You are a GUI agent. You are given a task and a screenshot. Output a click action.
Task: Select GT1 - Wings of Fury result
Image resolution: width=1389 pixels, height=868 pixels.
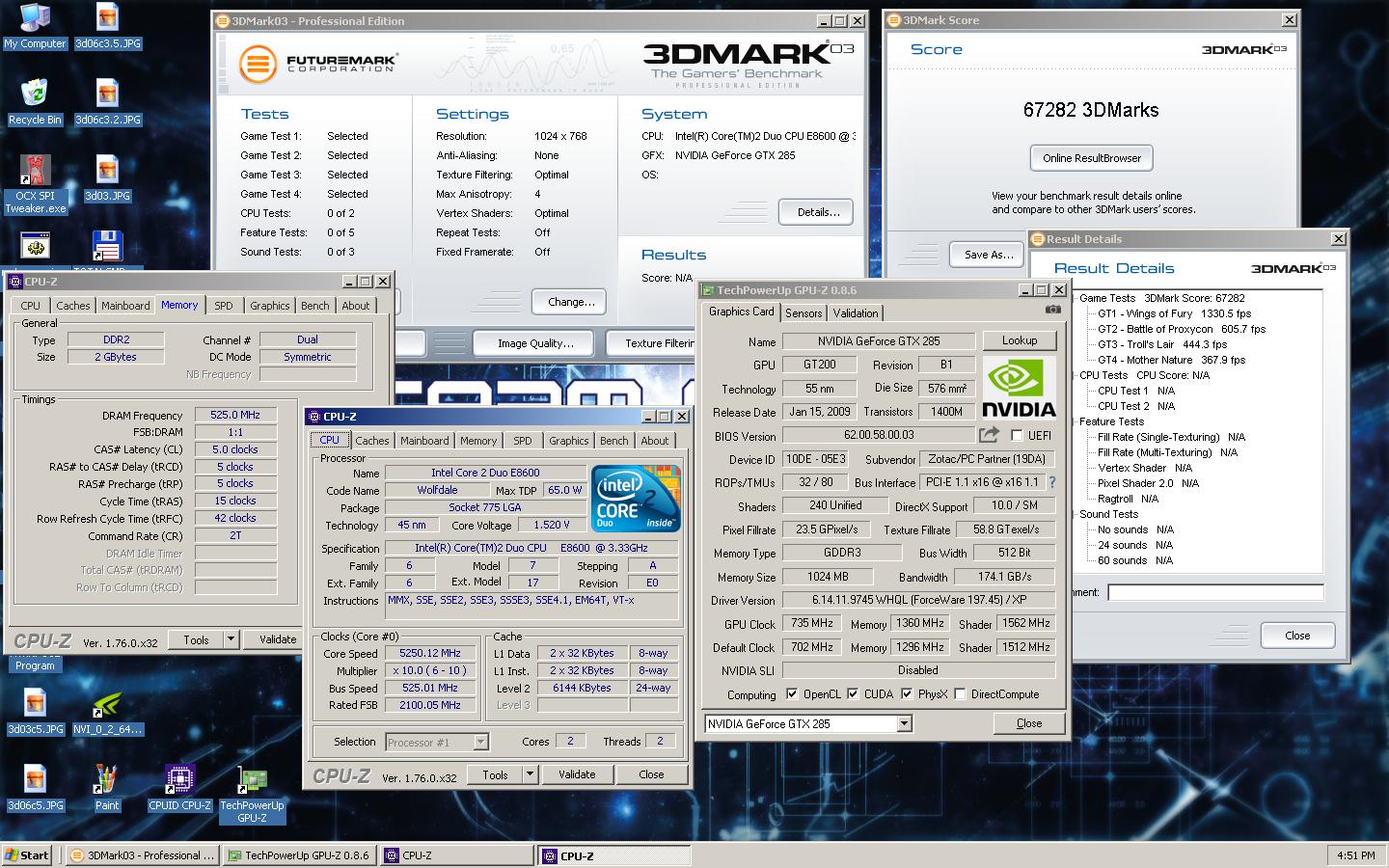click(1174, 313)
